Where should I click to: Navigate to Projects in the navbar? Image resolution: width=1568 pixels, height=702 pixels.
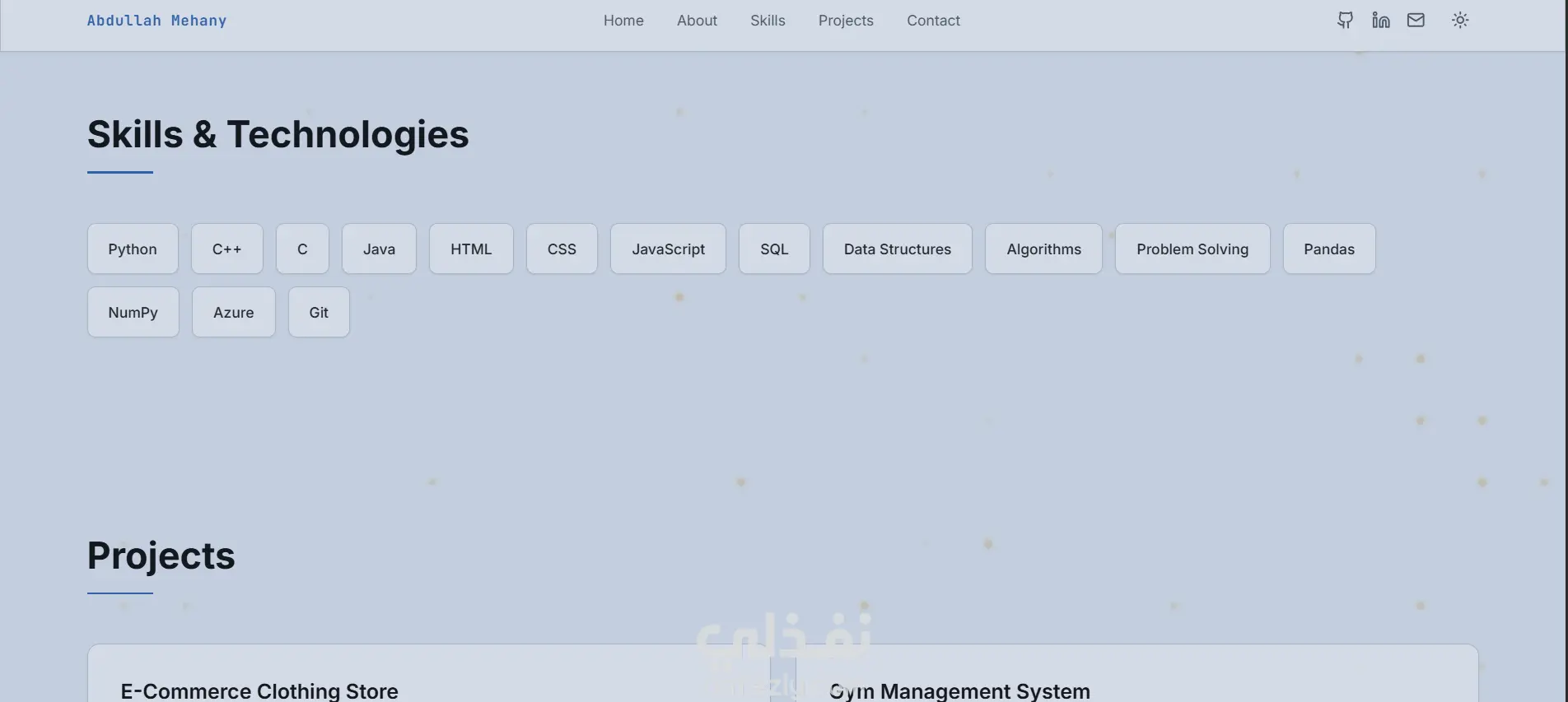[x=846, y=21]
